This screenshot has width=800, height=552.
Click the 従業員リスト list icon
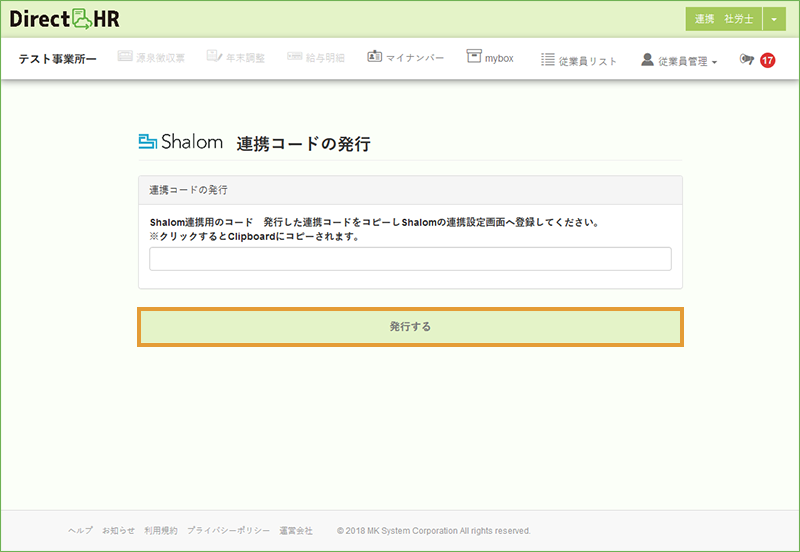coord(548,60)
